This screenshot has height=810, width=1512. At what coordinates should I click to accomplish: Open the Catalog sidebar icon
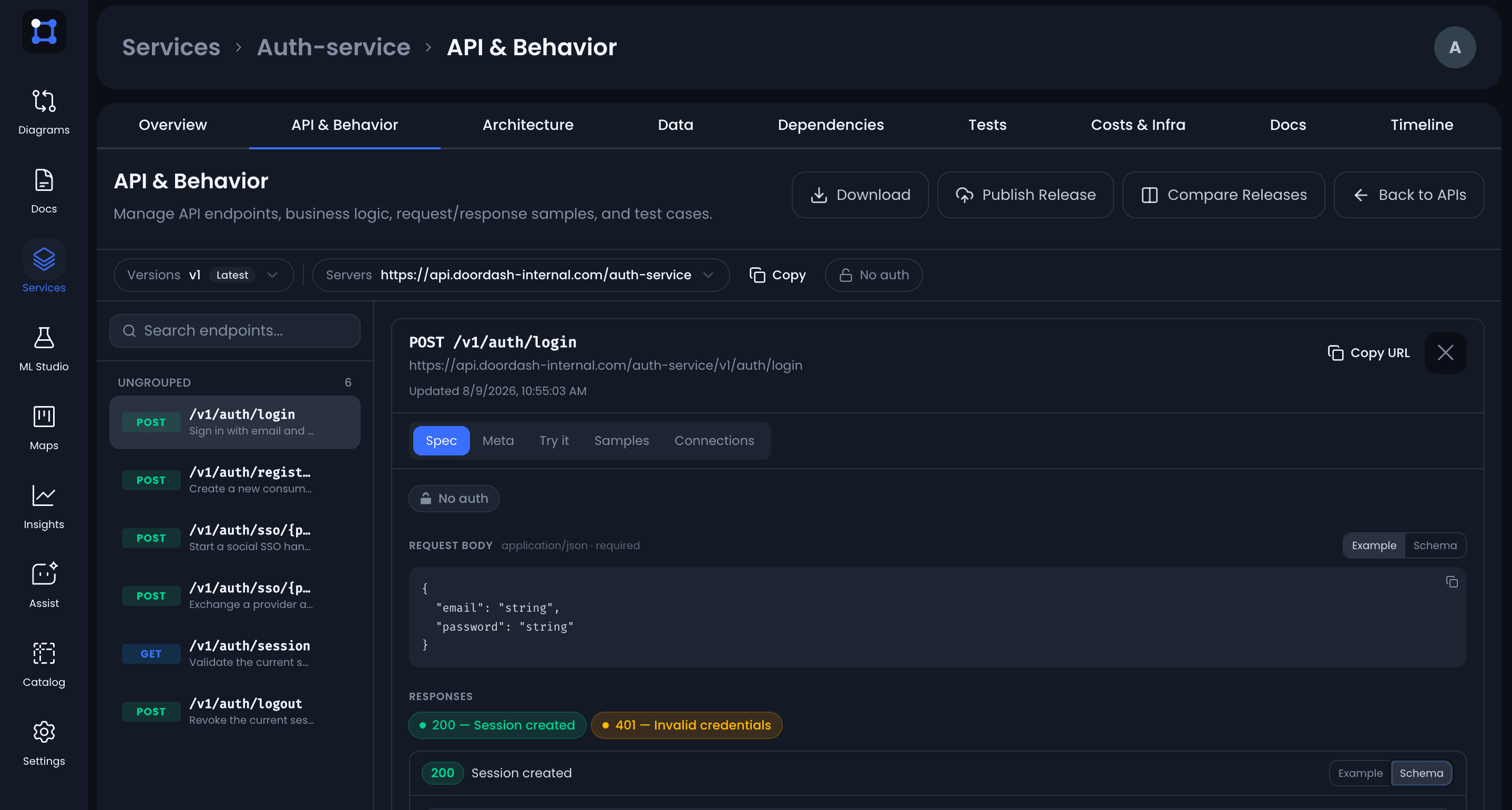[x=44, y=665]
